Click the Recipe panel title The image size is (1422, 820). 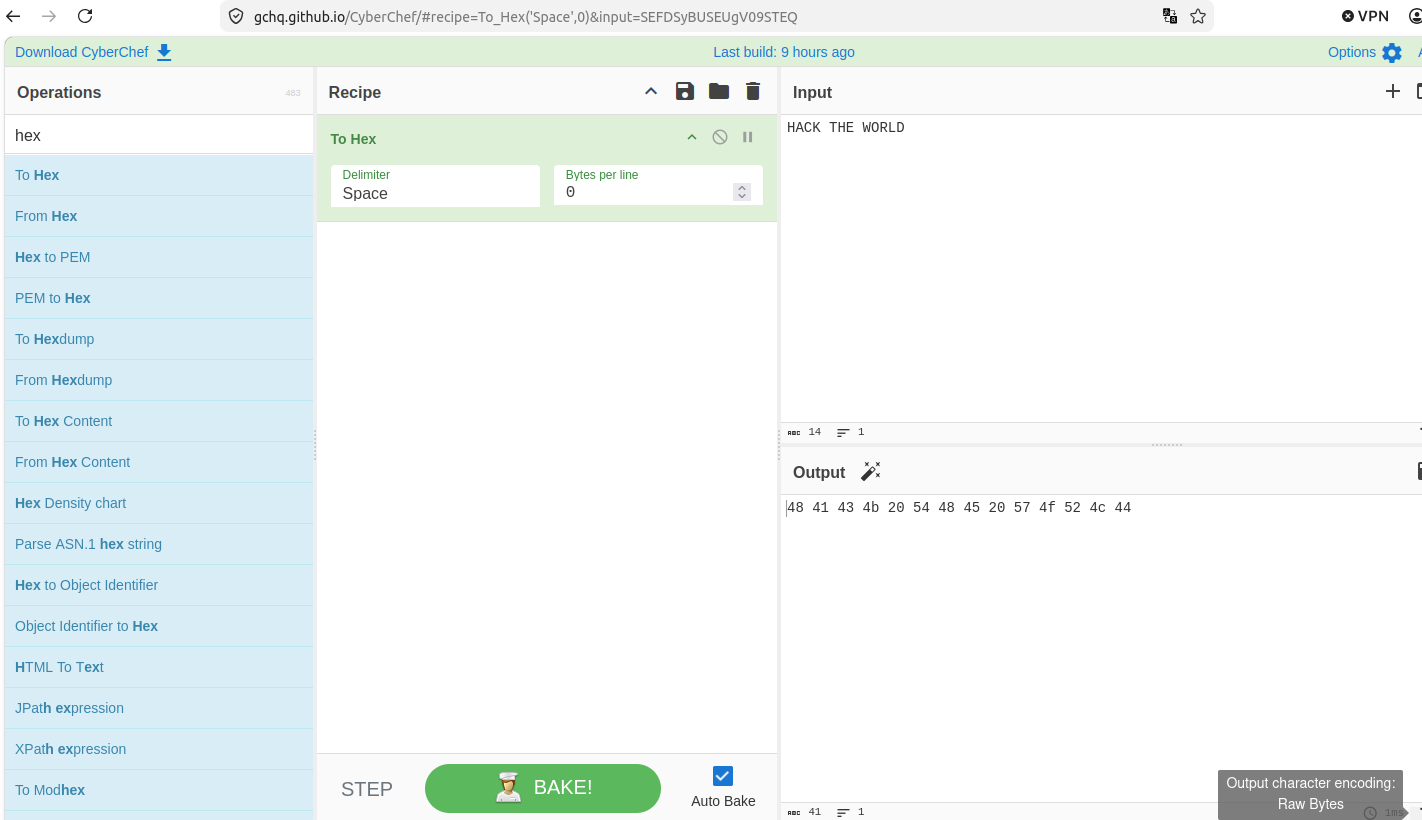click(x=355, y=92)
